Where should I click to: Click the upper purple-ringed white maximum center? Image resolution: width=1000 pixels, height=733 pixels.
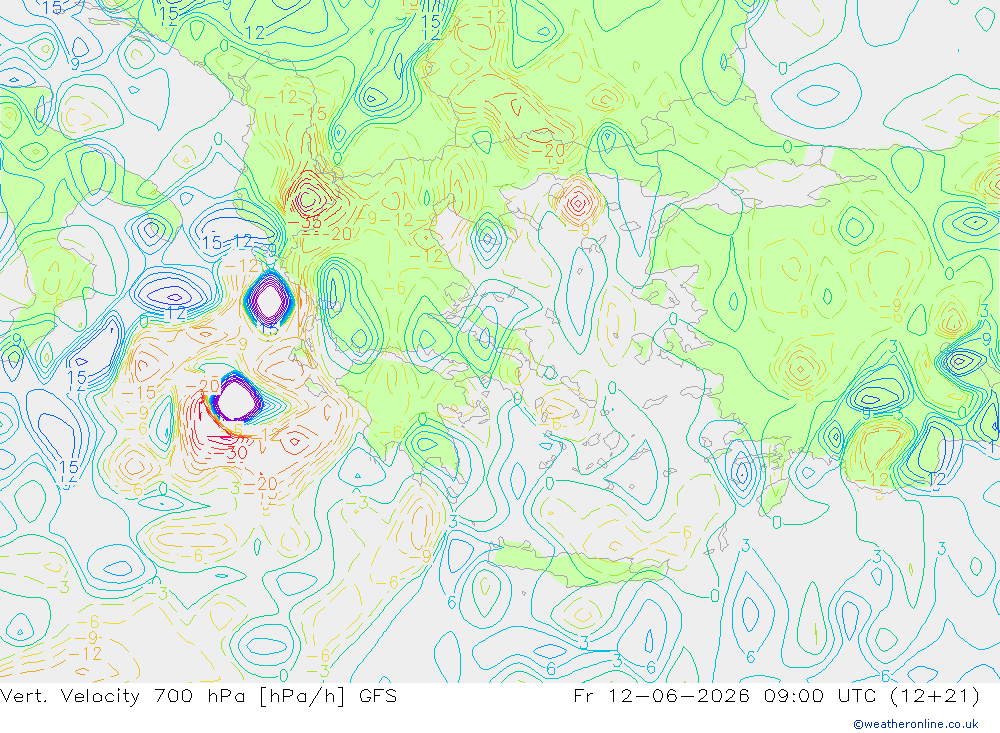pyautogui.click(x=270, y=302)
